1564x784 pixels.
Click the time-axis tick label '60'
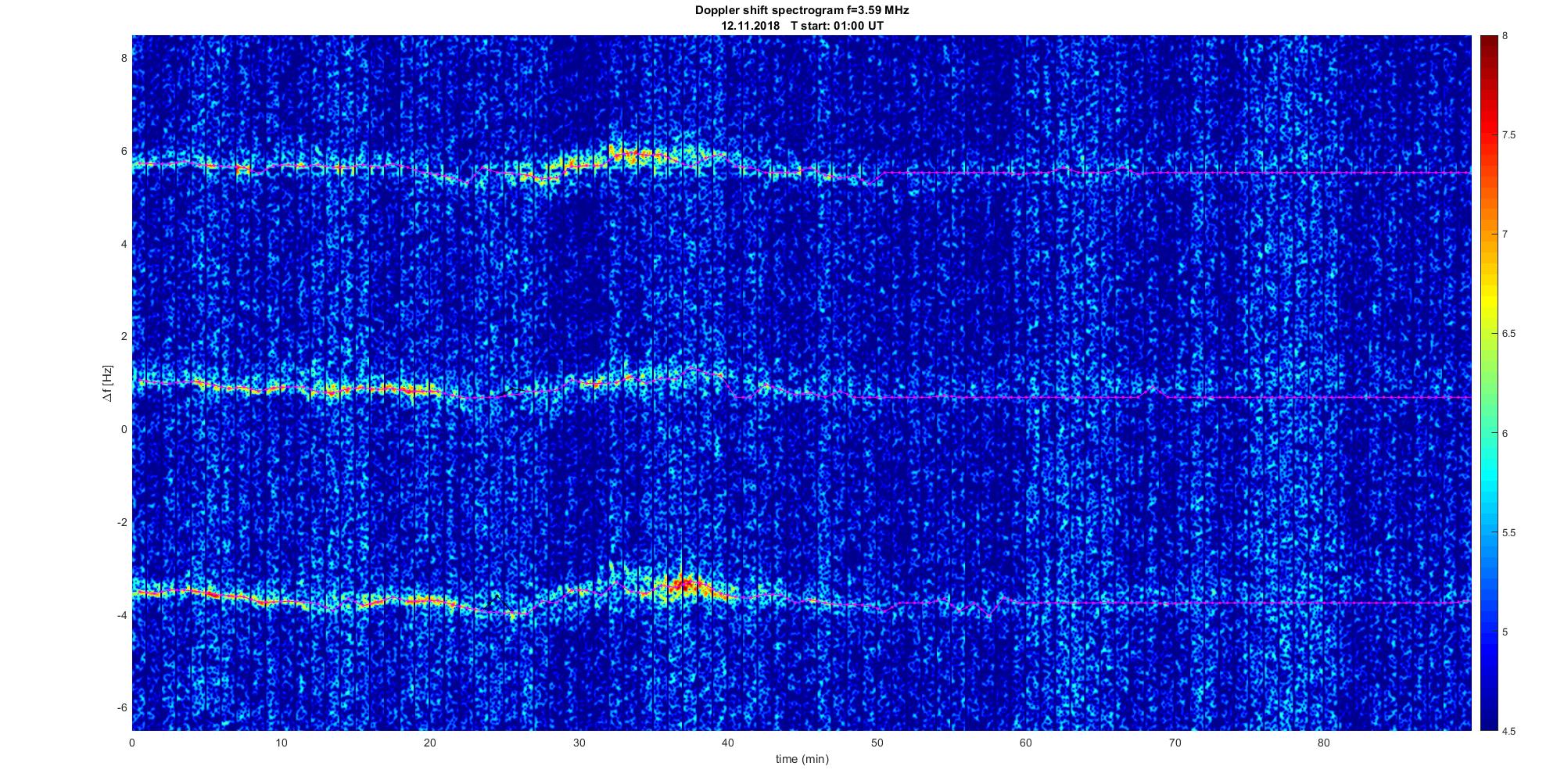[1026, 743]
